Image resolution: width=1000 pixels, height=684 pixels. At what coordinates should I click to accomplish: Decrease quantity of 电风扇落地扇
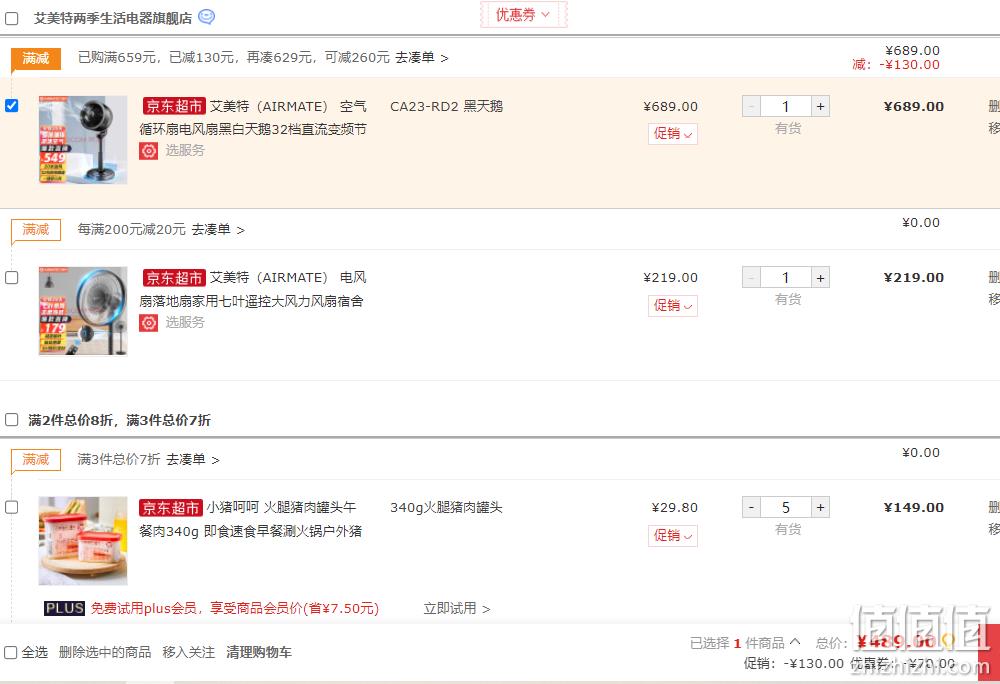[x=751, y=277]
